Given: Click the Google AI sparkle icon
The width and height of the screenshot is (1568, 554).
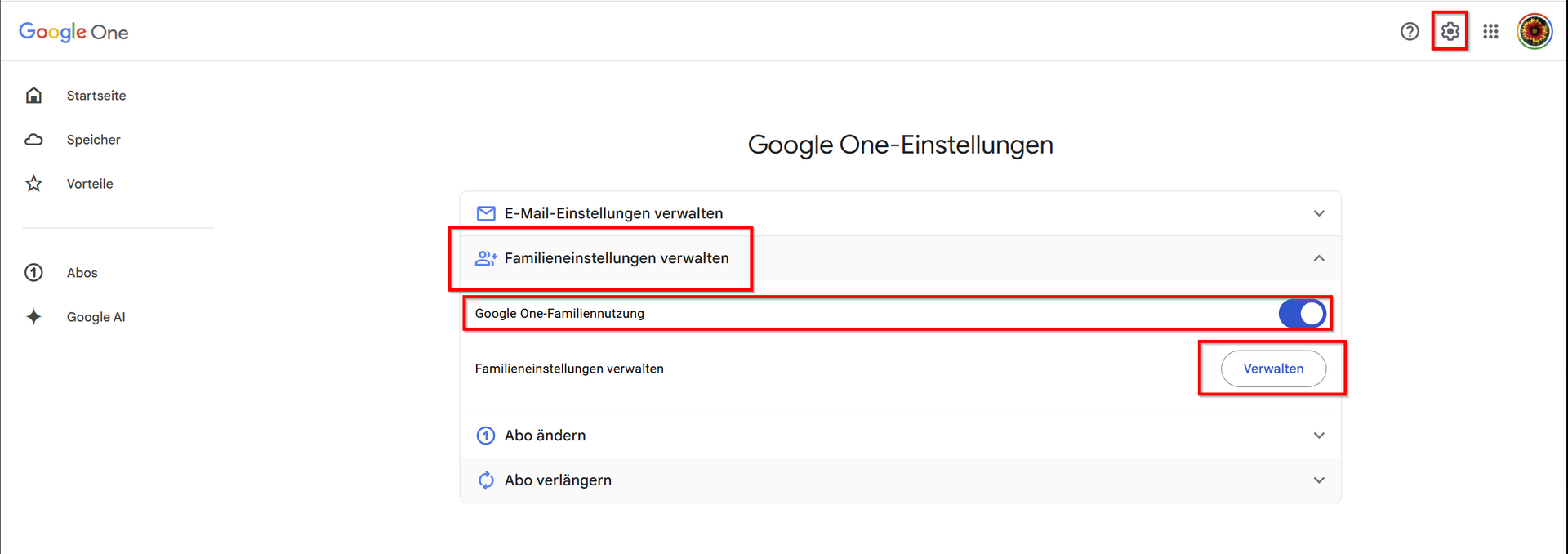Looking at the screenshot, I should (x=33, y=317).
